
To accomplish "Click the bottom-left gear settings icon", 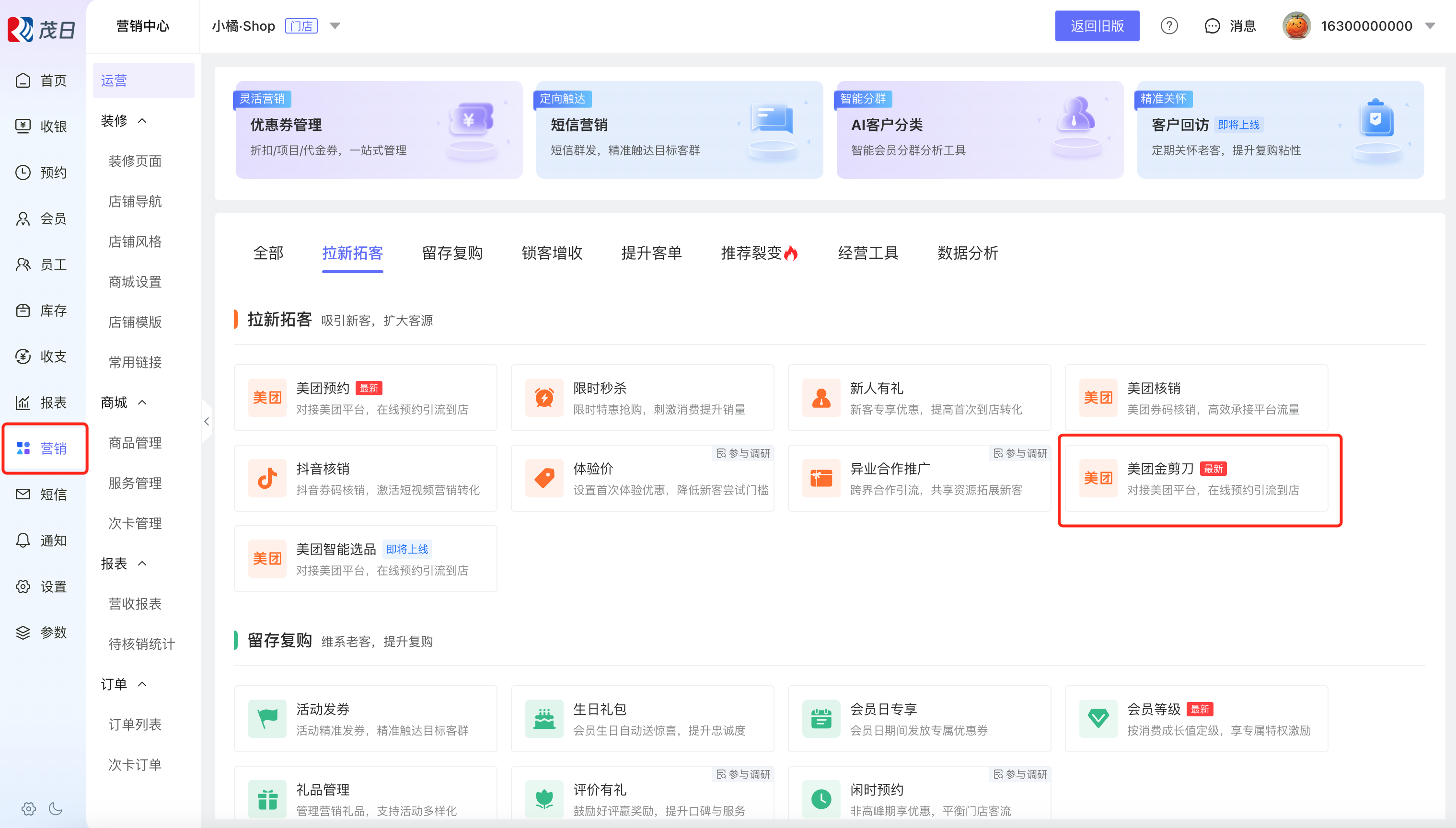I will pos(28,808).
